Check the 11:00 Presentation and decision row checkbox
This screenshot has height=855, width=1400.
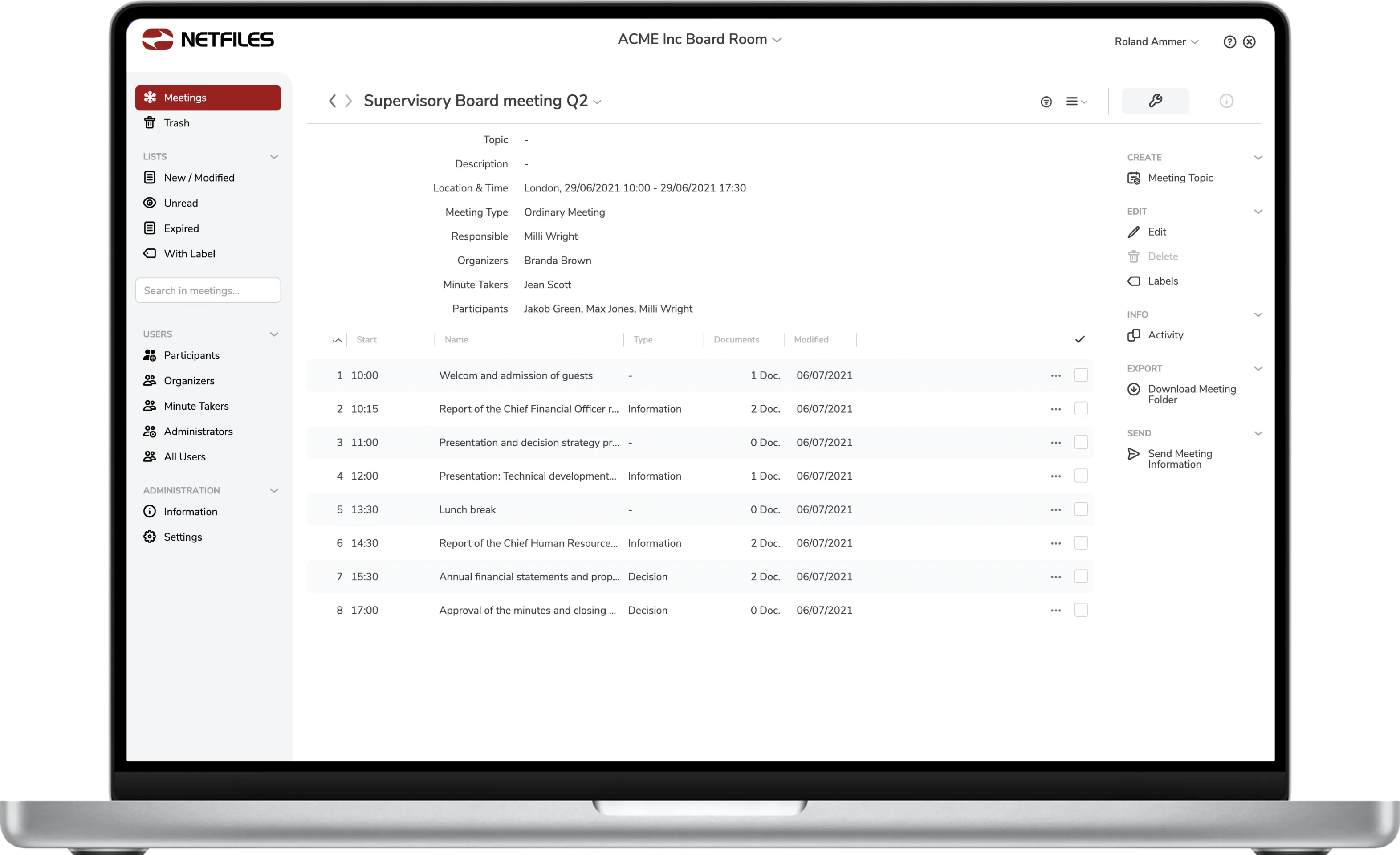coord(1081,442)
